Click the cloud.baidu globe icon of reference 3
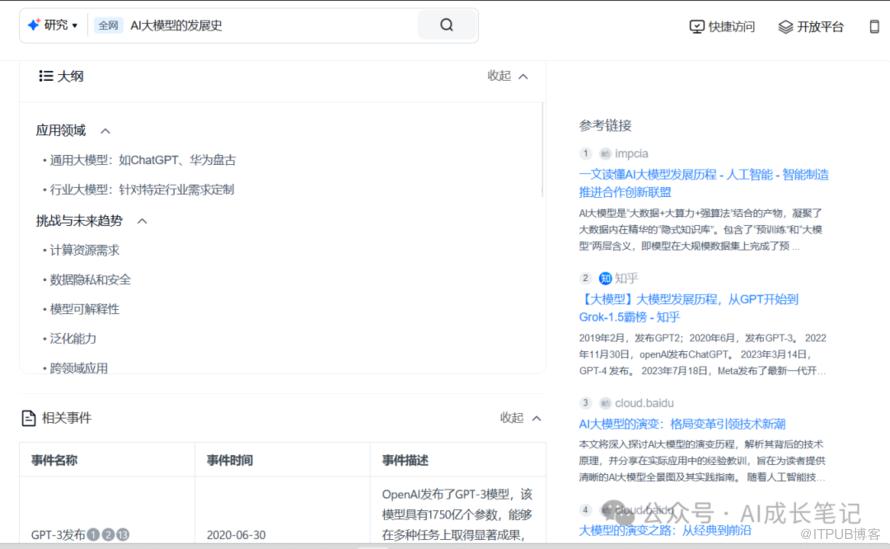This screenshot has height=549, width=890. [x=606, y=403]
